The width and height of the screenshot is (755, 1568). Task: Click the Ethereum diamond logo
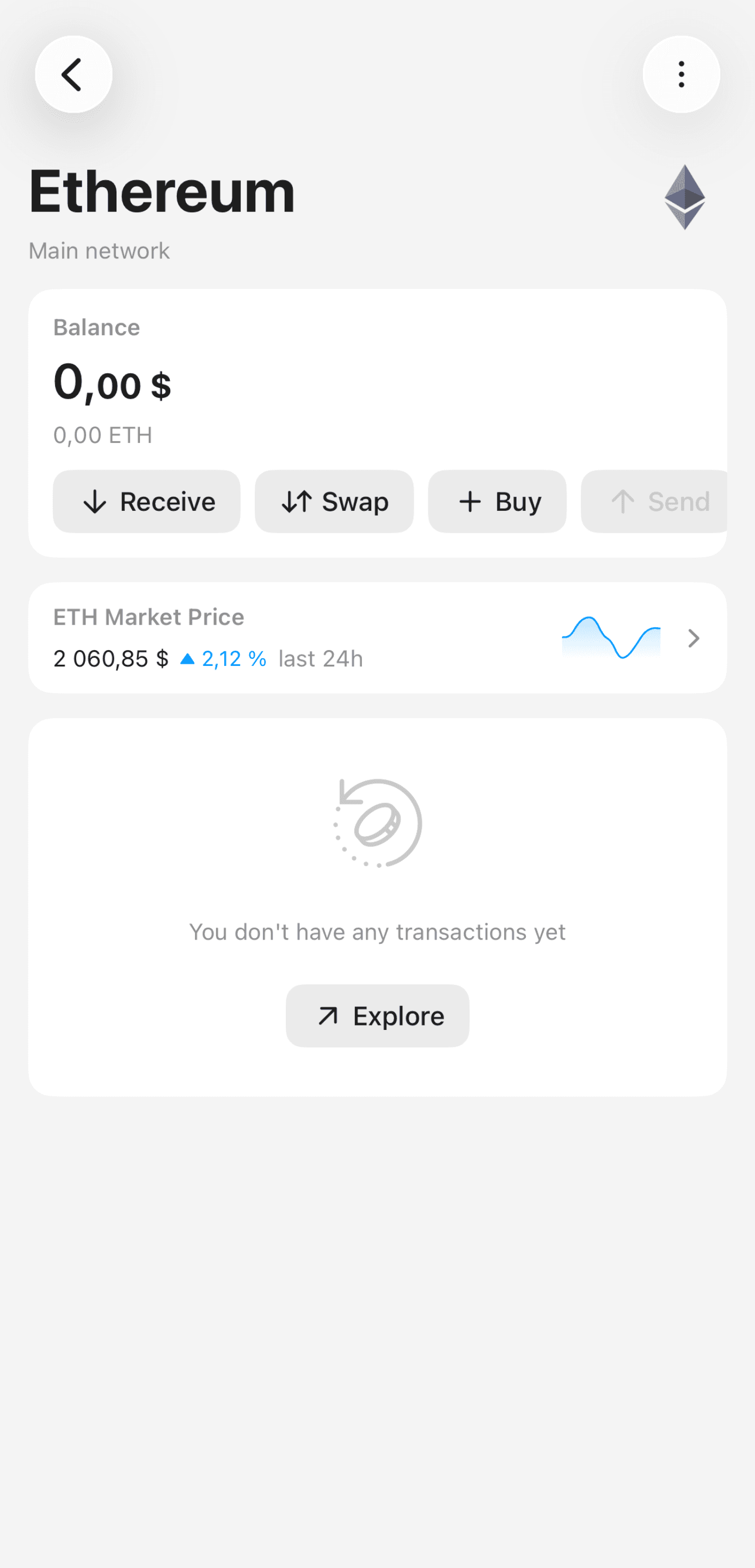point(684,196)
